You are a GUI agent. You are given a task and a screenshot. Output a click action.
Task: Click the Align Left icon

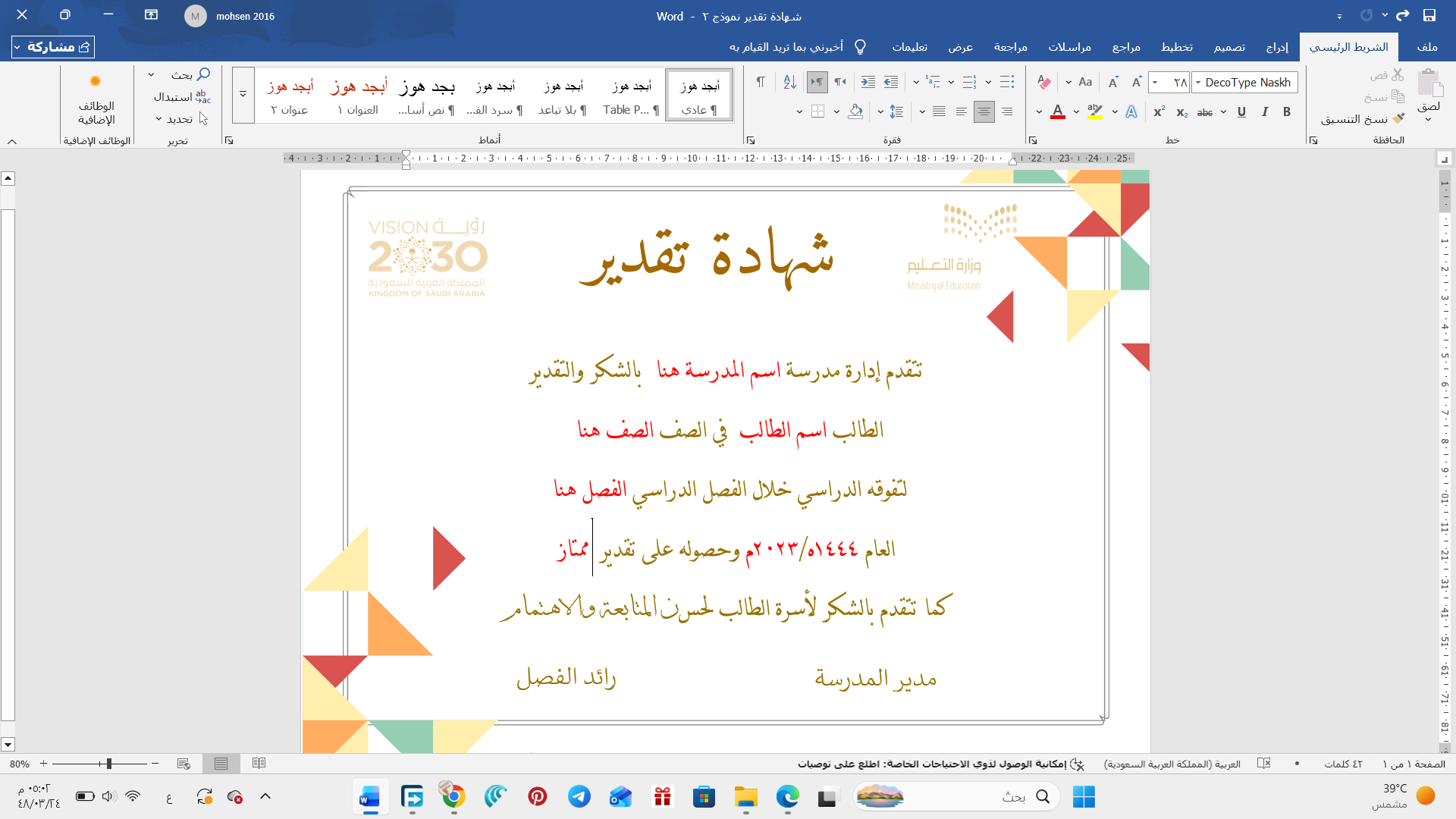click(961, 111)
